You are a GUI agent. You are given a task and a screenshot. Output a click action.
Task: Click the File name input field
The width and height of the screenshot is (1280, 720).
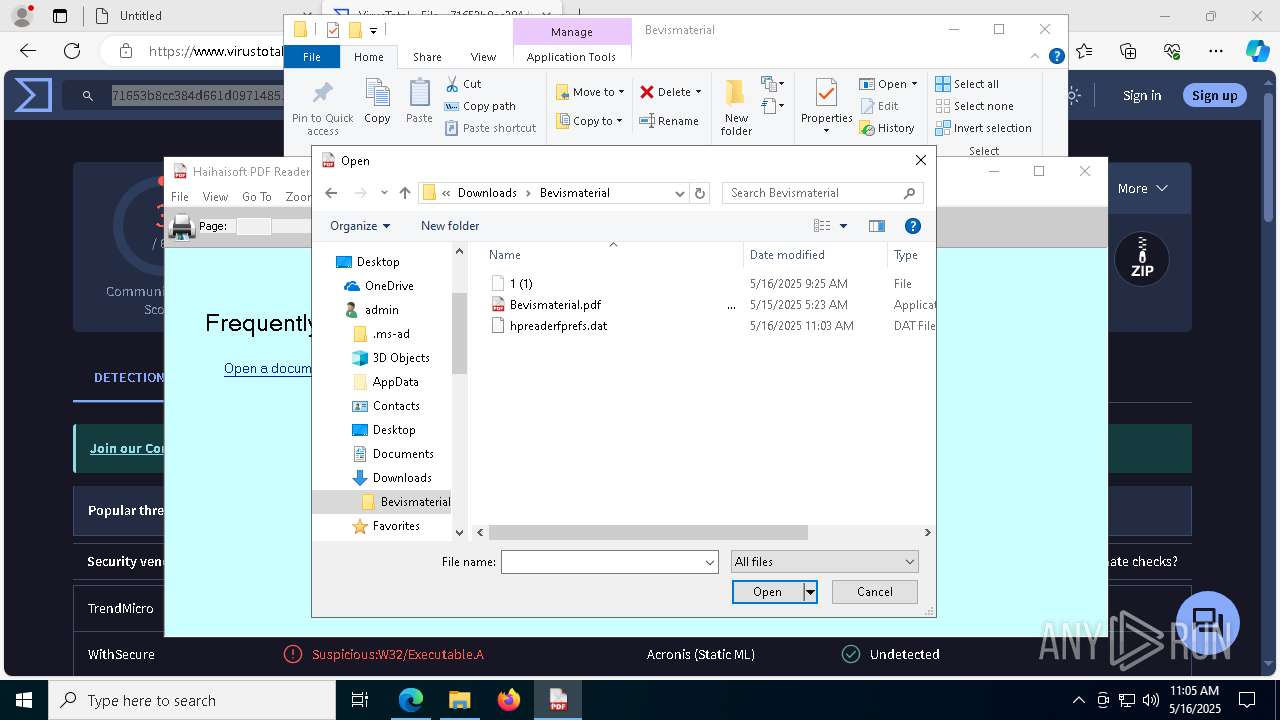[602, 562]
